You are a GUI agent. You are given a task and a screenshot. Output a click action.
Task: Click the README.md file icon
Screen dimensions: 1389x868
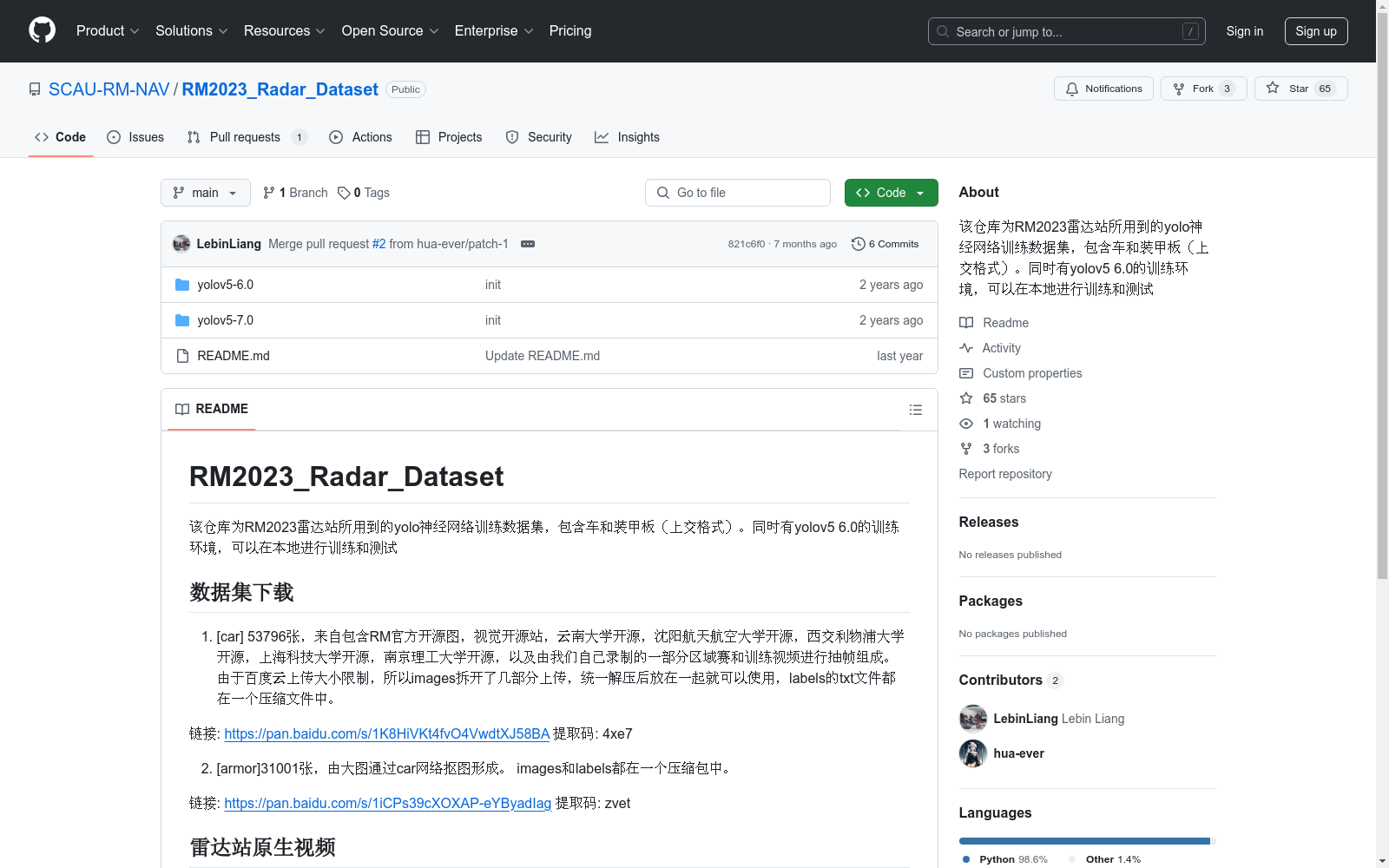coord(182,355)
